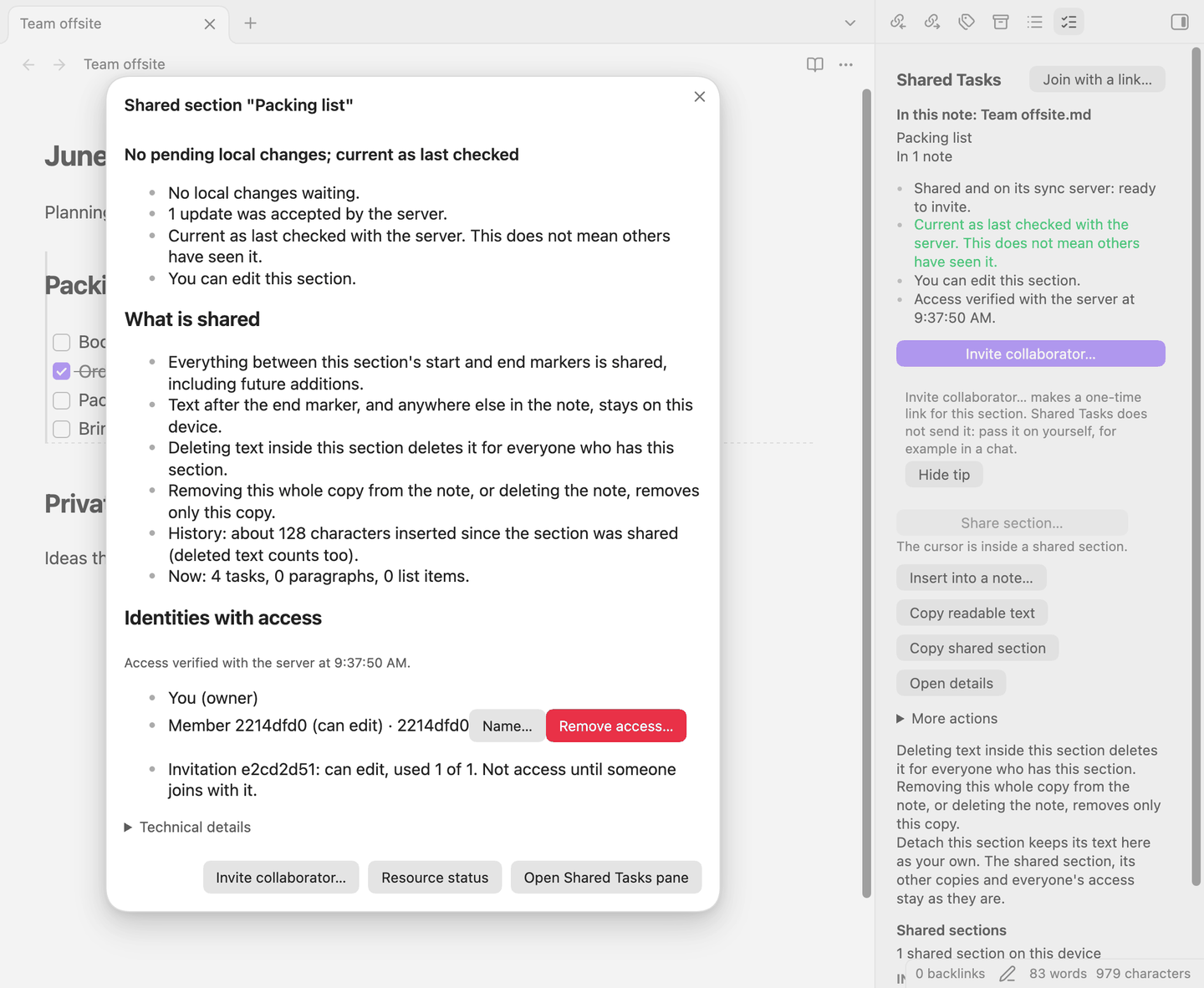Close the Team offsite tab
Screen dimensions: 1204x988
[210, 24]
